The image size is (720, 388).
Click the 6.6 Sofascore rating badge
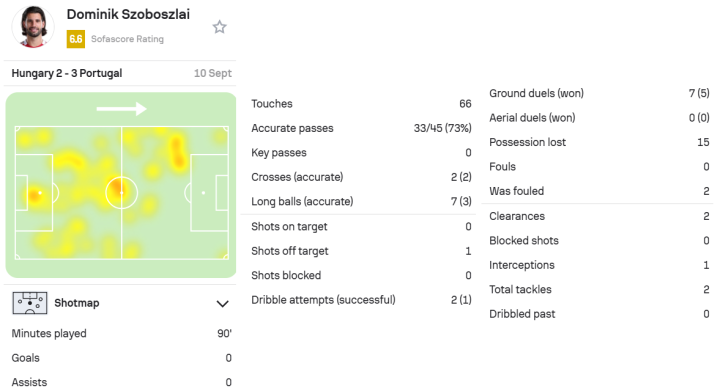pyautogui.click(x=76, y=39)
